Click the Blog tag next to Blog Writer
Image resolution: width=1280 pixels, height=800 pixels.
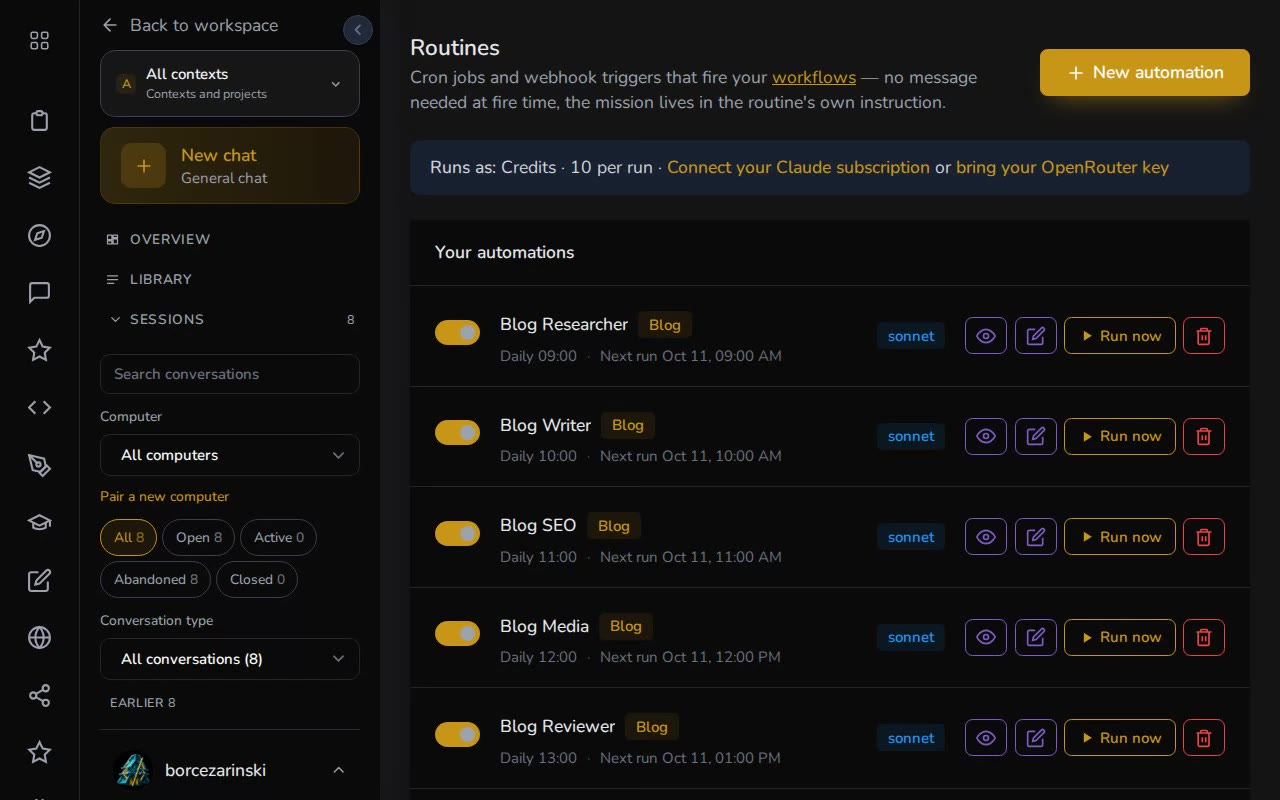tap(628, 425)
